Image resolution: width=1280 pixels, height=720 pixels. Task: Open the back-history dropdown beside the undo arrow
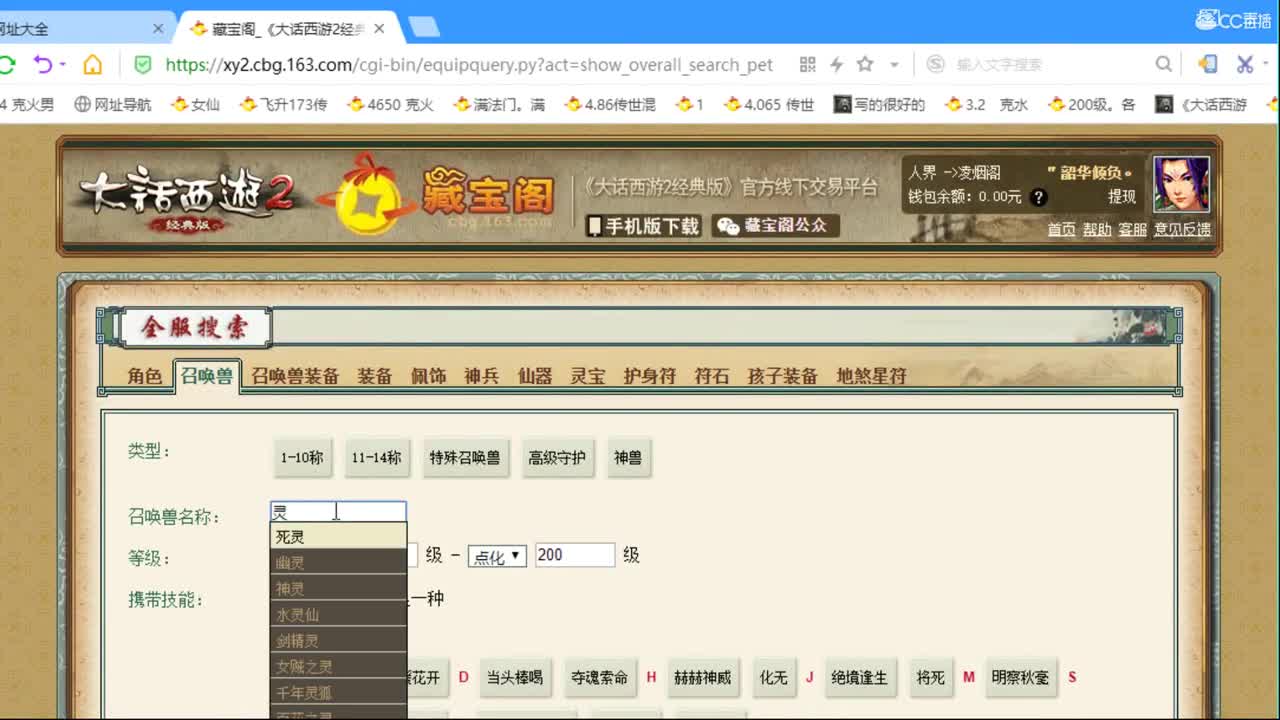[x=62, y=65]
